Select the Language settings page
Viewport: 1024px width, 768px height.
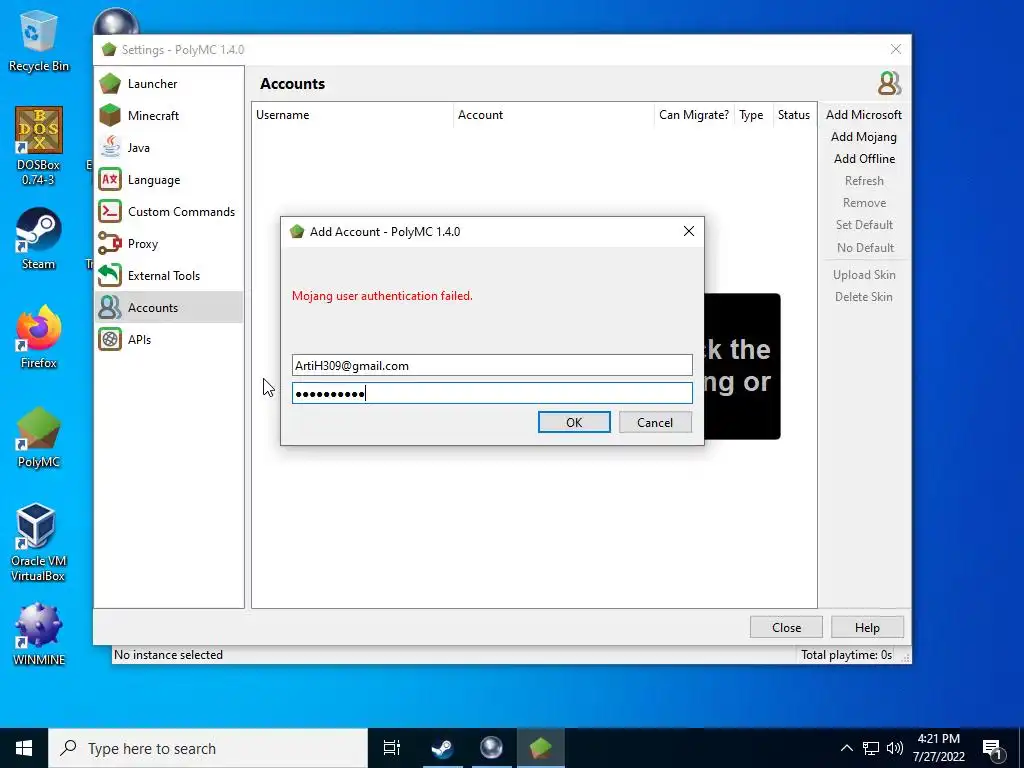pyautogui.click(x=169, y=180)
